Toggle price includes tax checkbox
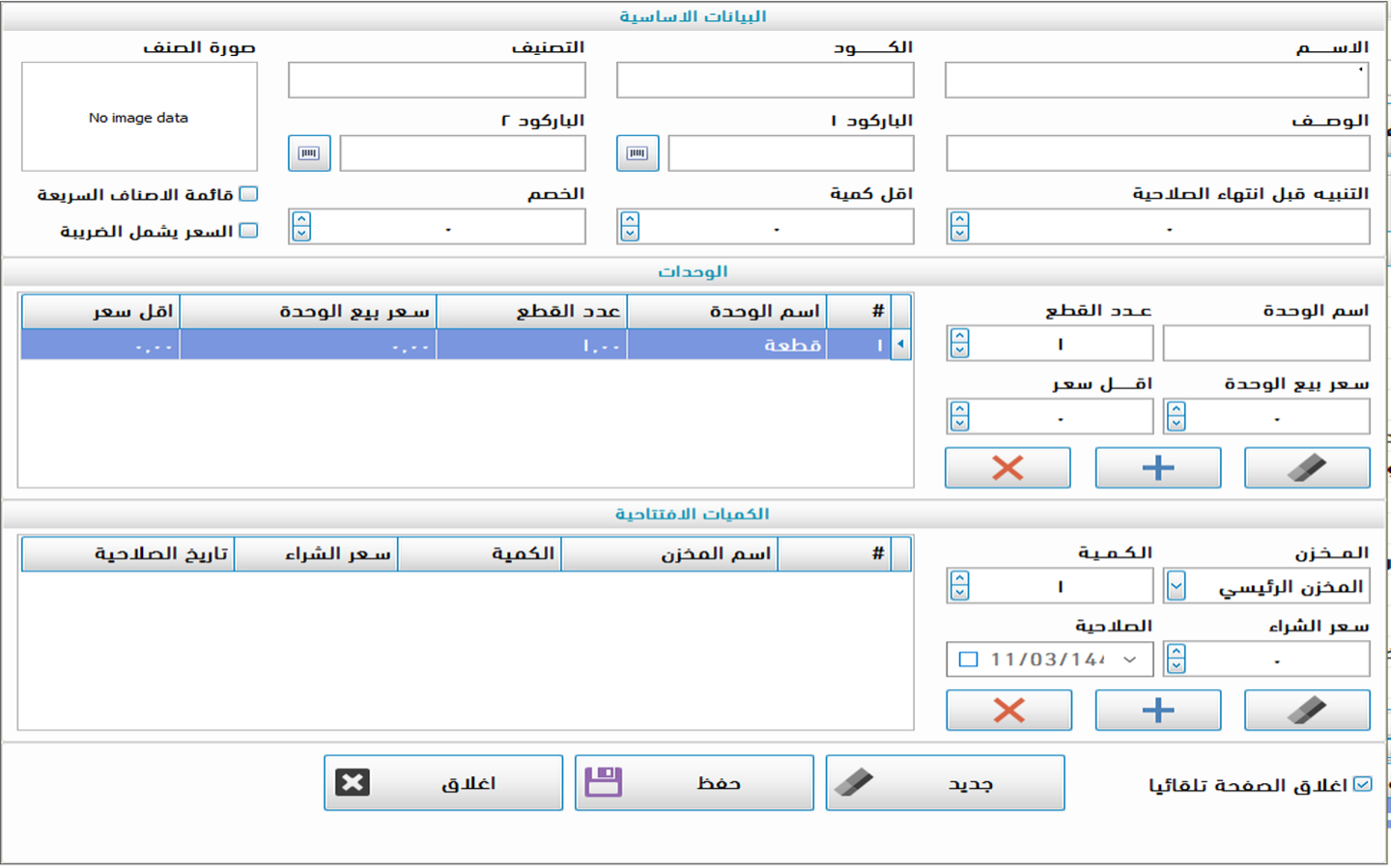 coord(248,231)
